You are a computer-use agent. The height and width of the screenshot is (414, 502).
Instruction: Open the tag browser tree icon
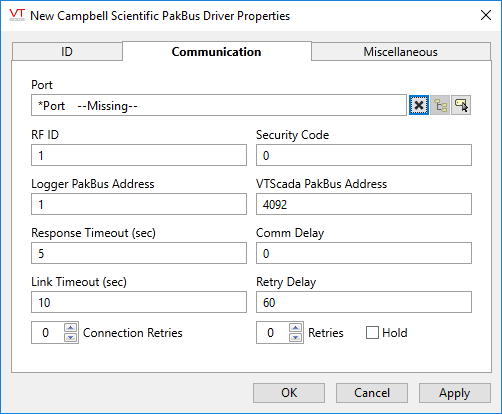coord(440,105)
